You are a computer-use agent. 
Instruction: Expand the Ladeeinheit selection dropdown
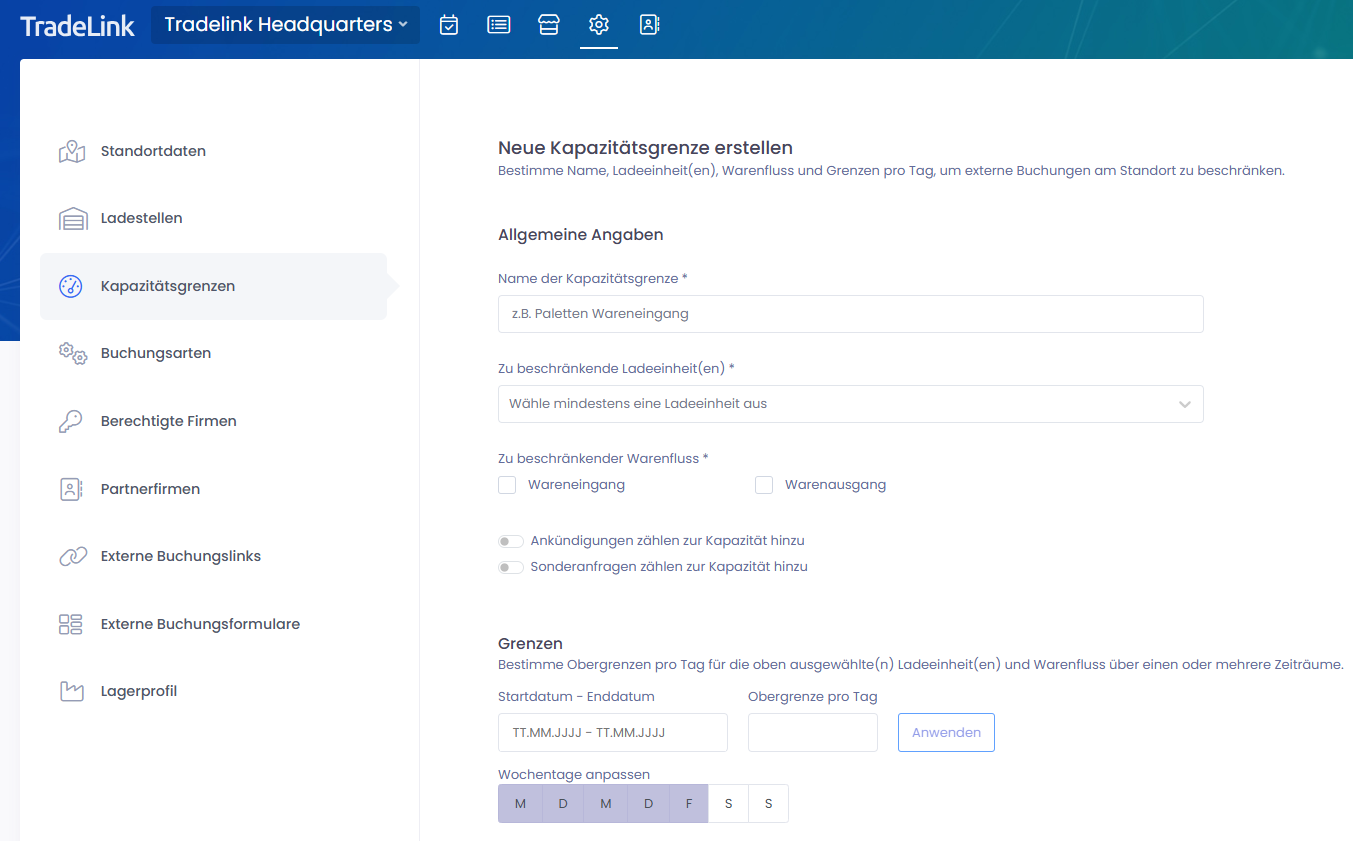[x=850, y=404]
